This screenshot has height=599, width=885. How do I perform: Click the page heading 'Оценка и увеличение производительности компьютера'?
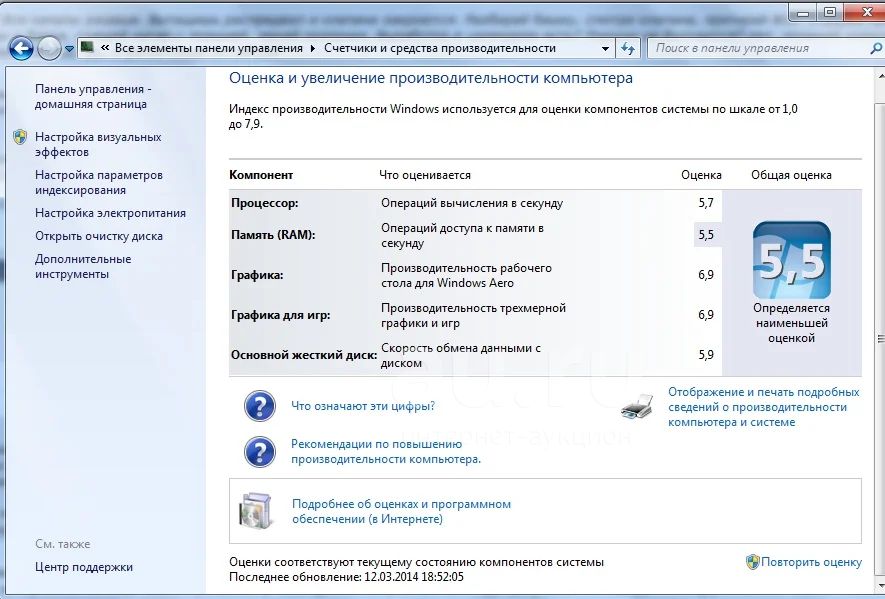431,78
